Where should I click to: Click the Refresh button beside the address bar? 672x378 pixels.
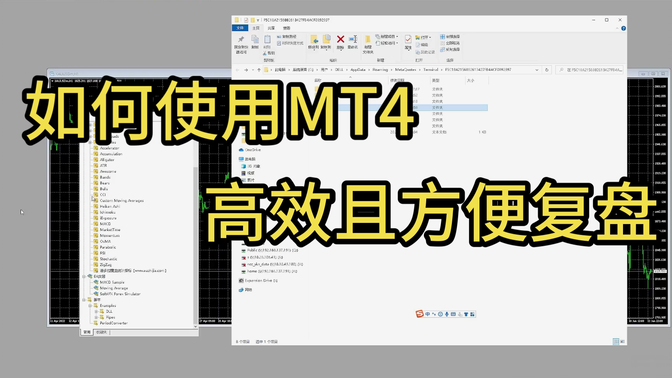point(547,69)
